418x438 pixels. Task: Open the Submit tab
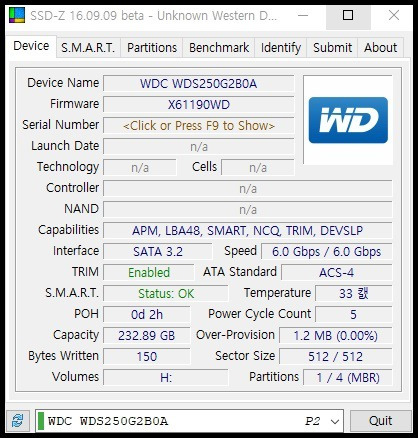[x=332, y=47]
